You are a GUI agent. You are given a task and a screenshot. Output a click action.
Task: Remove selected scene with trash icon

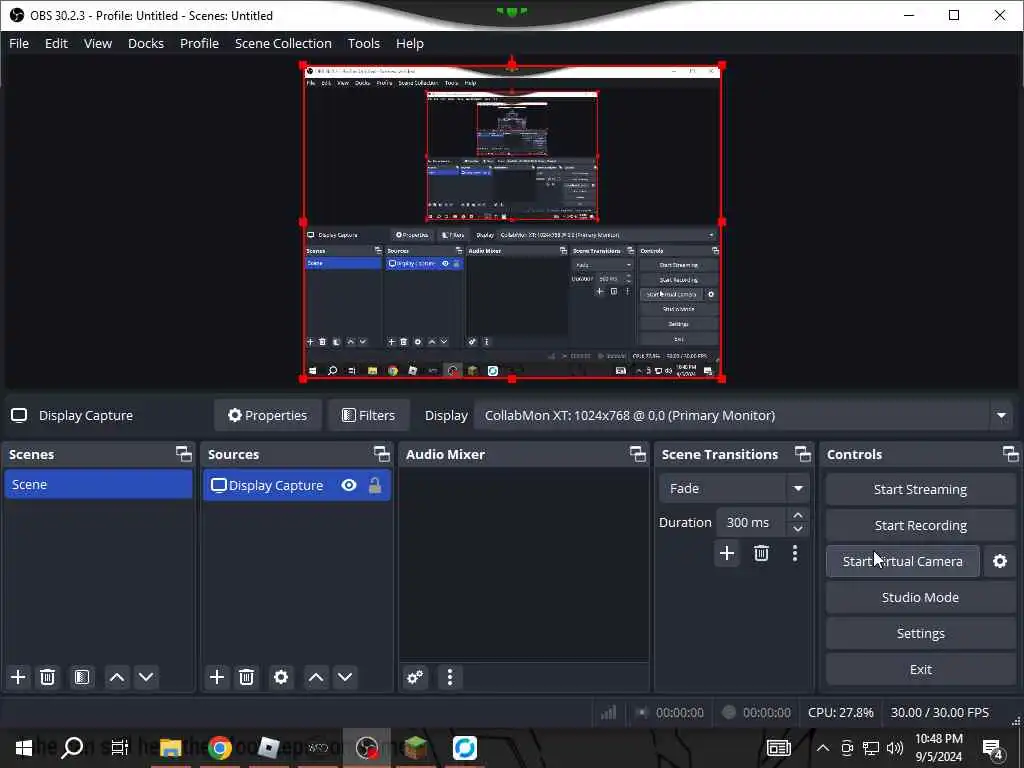click(48, 677)
